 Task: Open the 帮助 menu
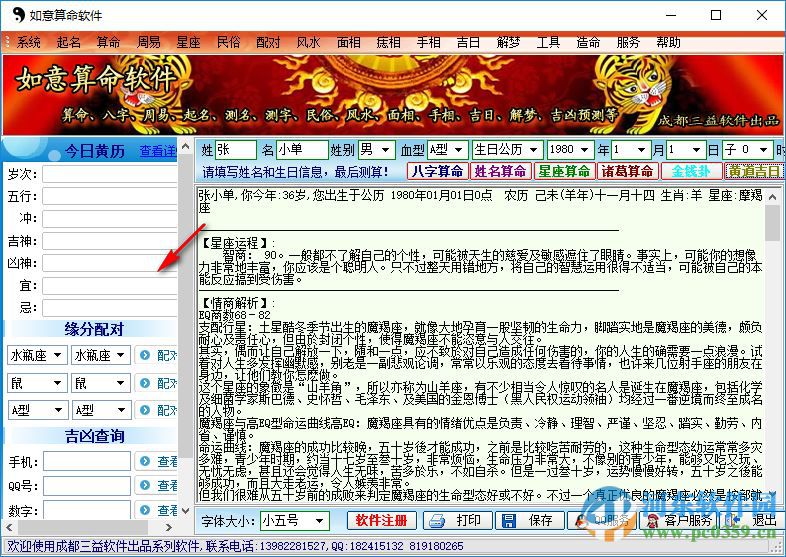tap(668, 43)
